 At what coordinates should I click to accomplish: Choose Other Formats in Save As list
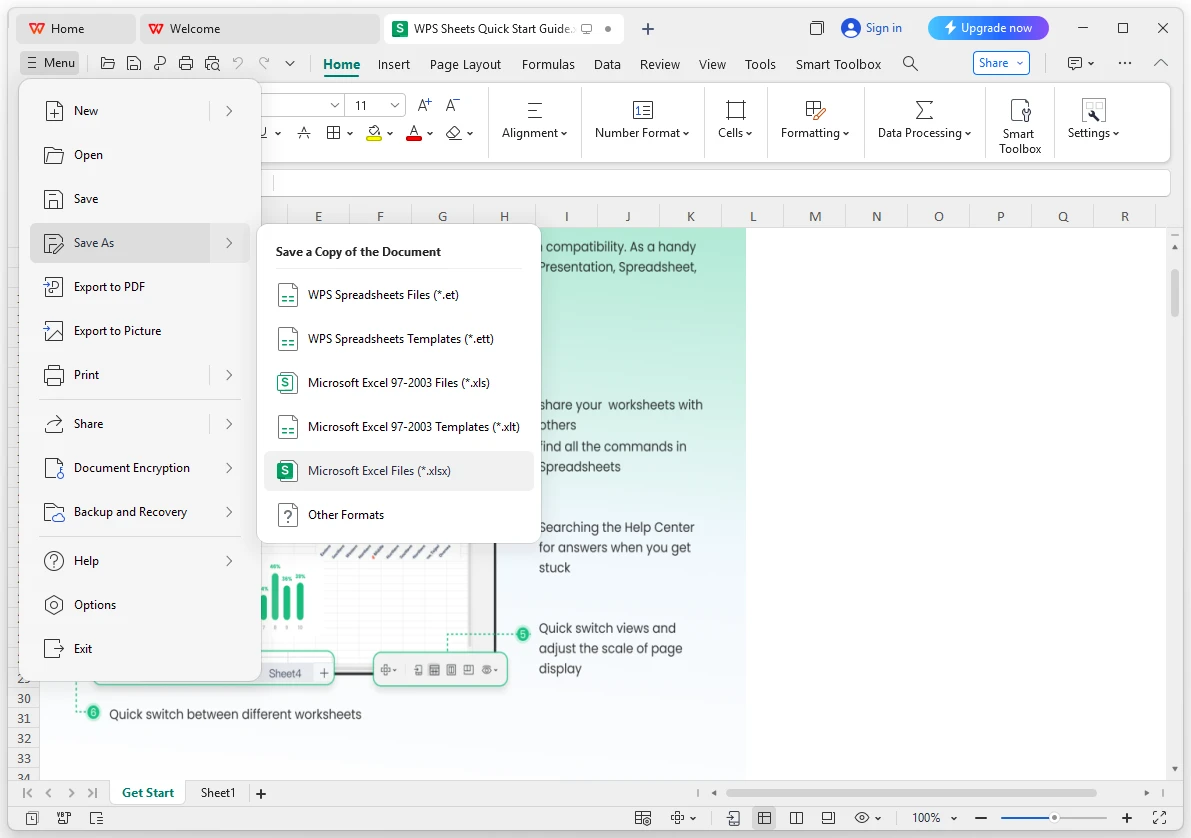[x=399, y=515]
